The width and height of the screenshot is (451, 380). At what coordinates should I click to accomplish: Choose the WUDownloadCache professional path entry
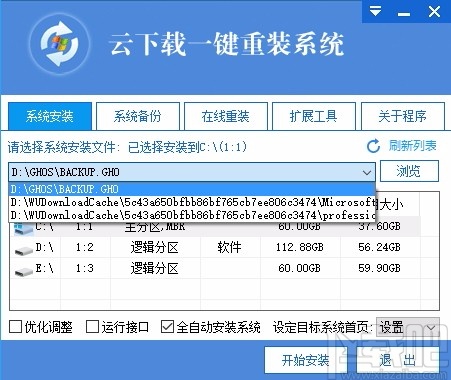pyautogui.click(x=192, y=215)
